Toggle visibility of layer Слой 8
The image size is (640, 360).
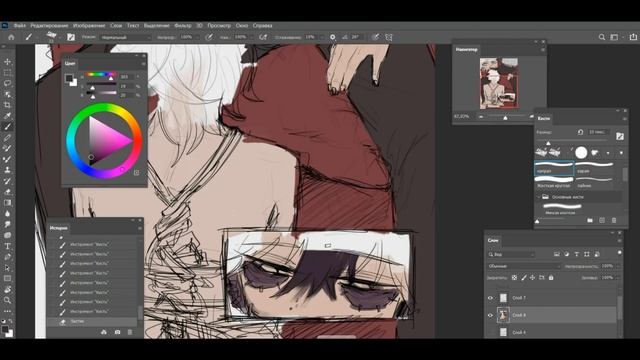[490, 315]
